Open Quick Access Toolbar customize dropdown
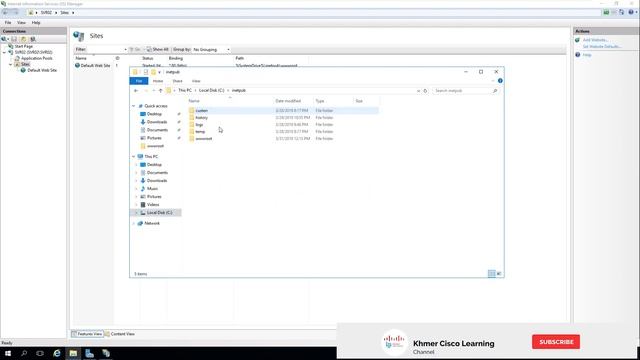Screen dimensions: 640x360 [160, 72]
